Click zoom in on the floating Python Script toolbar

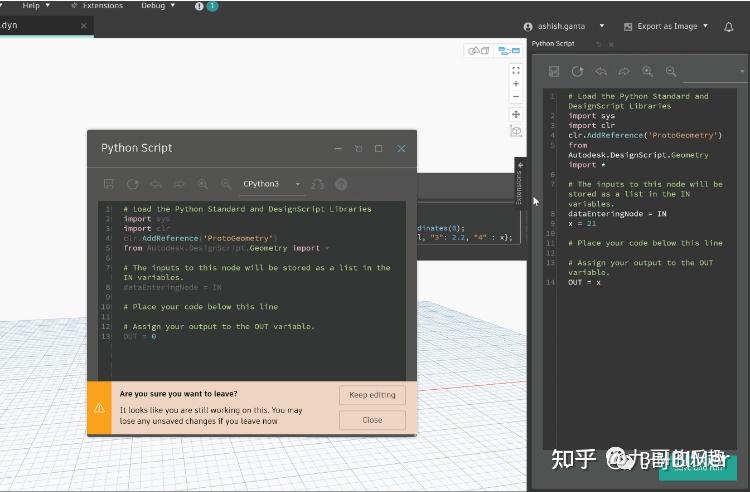click(x=202, y=184)
